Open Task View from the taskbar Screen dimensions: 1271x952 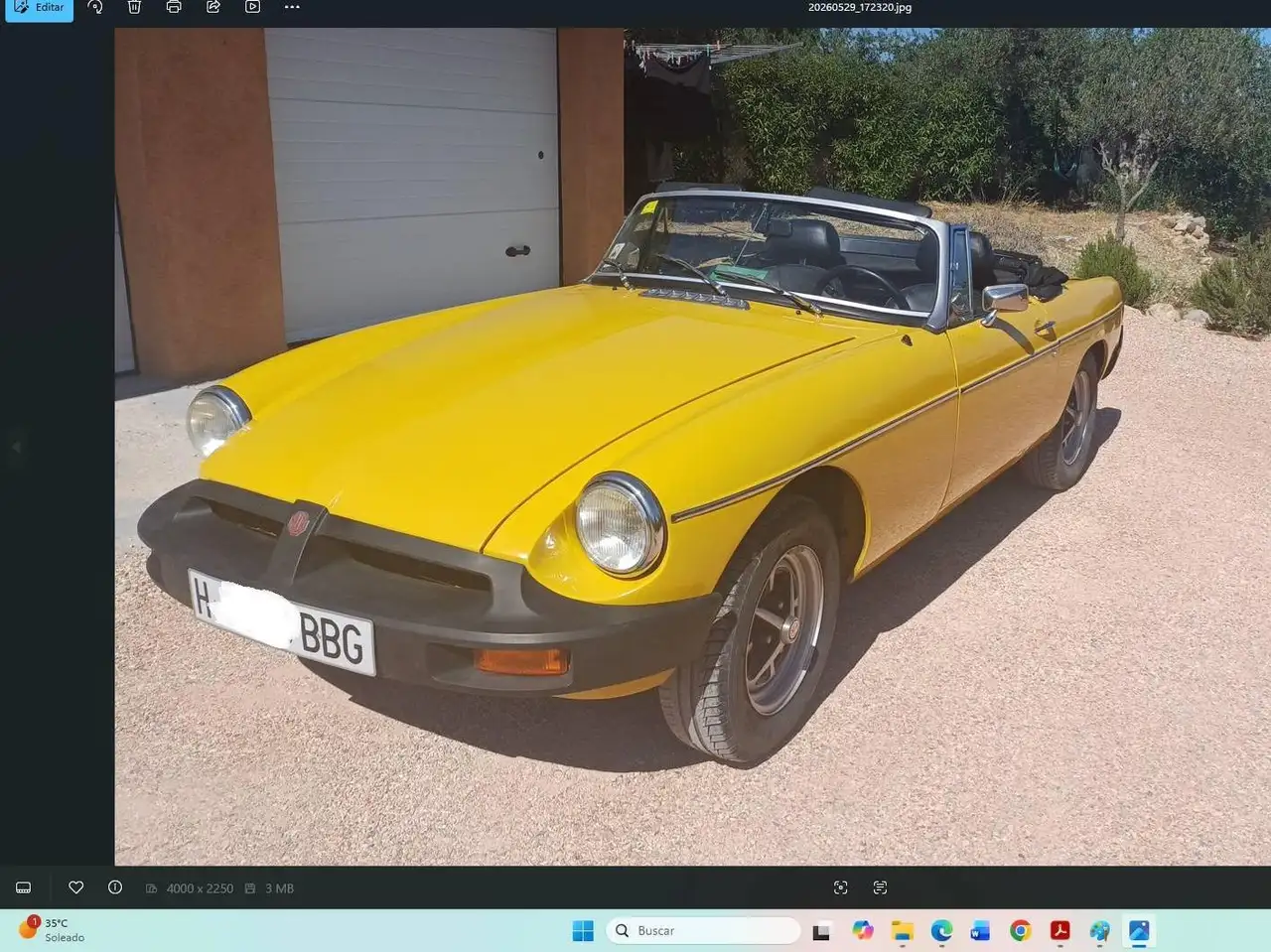coord(821,931)
